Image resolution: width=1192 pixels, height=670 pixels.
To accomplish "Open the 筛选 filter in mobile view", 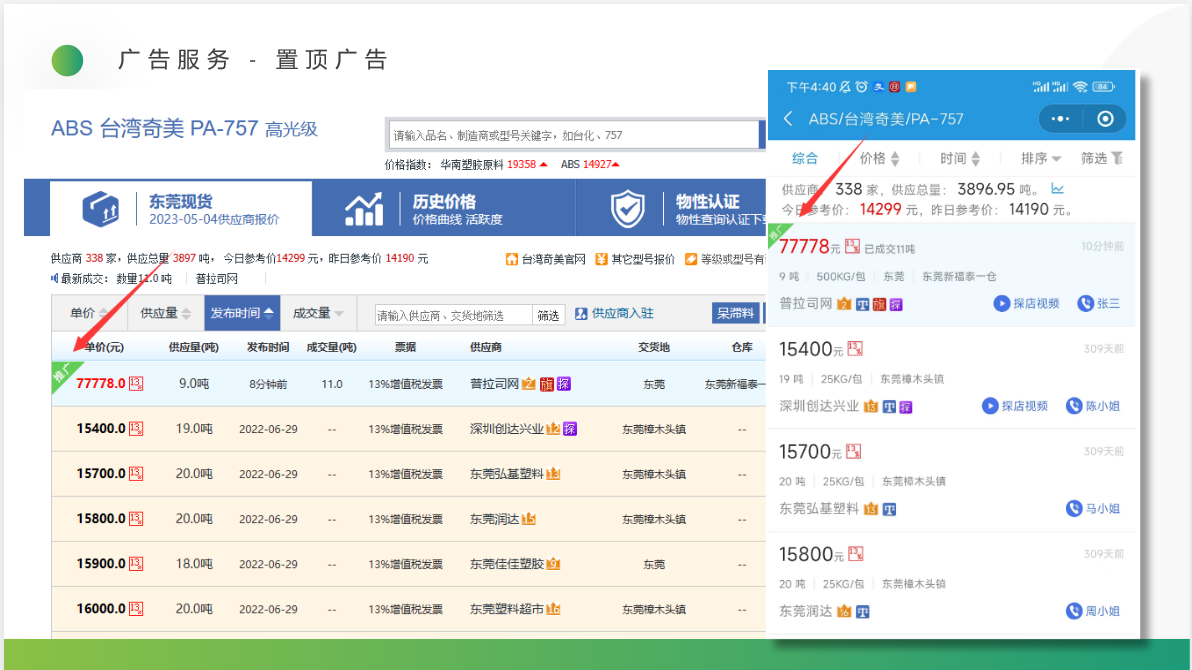I will click(1102, 158).
